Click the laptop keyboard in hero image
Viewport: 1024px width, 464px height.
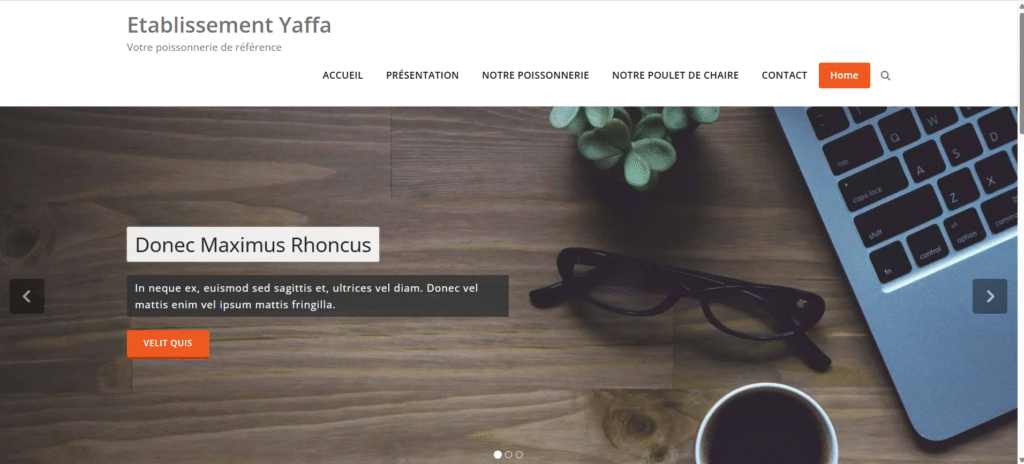coord(921,190)
